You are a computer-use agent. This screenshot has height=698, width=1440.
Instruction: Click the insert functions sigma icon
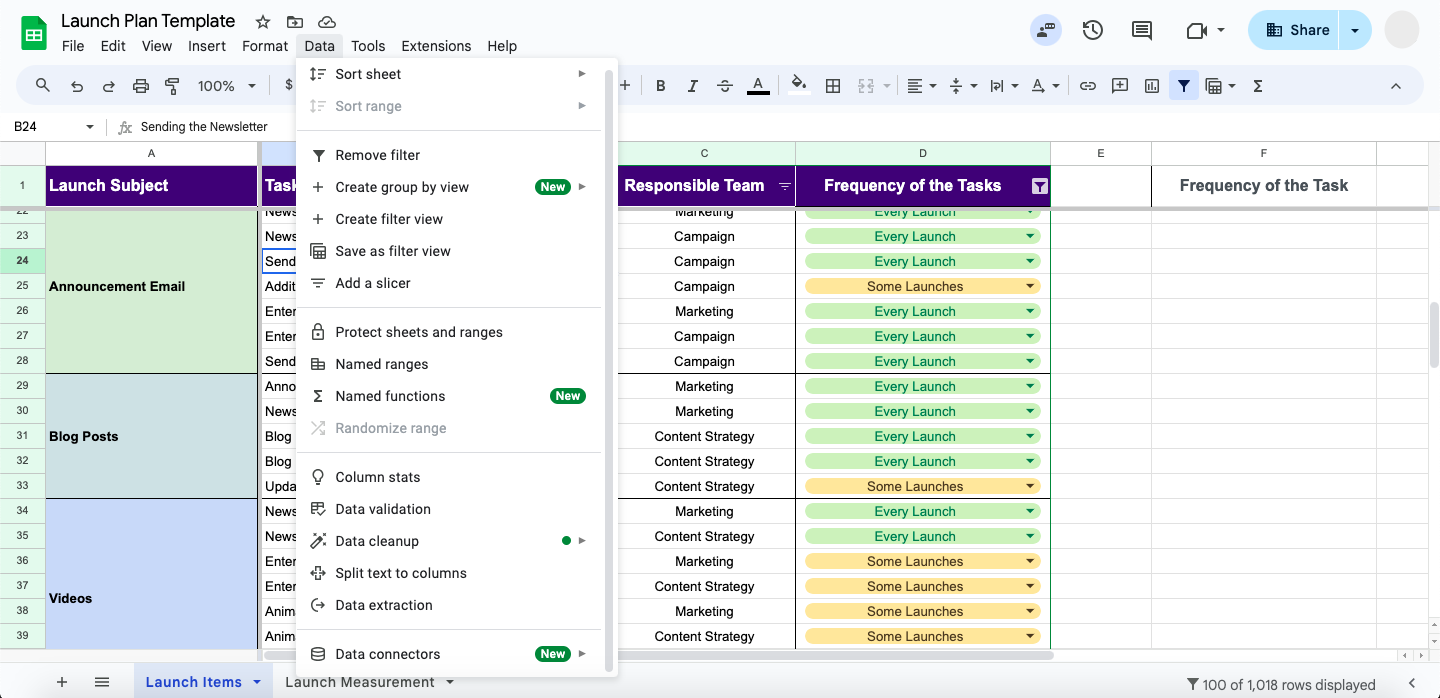click(x=1258, y=86)
